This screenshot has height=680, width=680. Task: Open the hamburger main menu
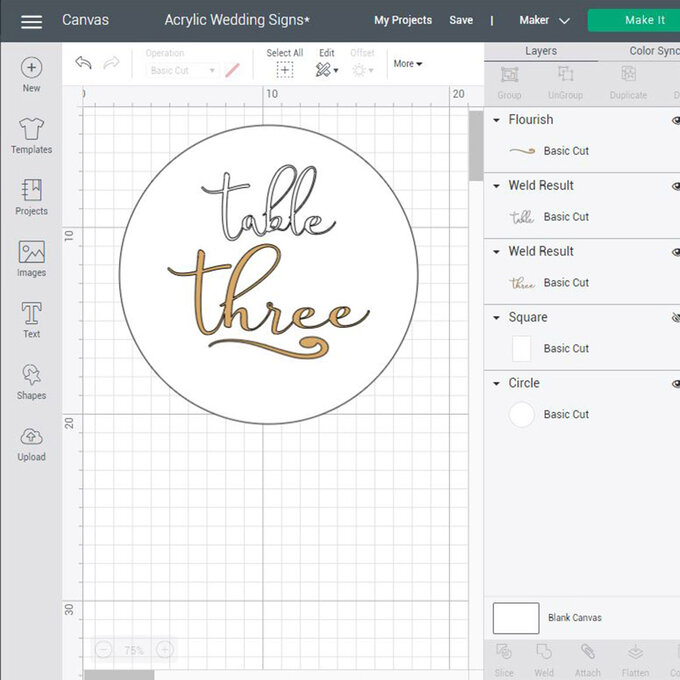[31, 21]
